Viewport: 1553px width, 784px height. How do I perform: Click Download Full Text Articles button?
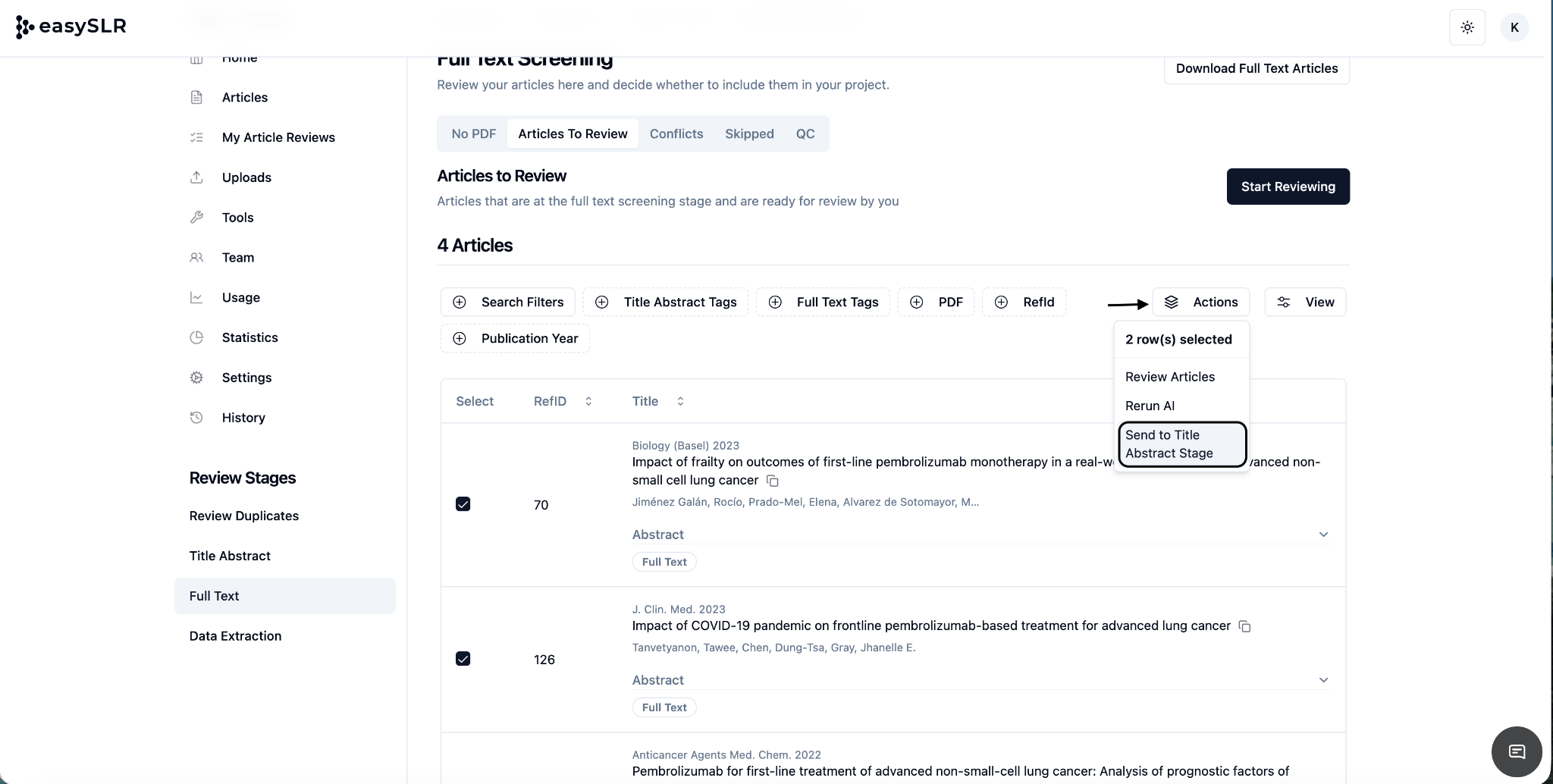pos(1257,69)
